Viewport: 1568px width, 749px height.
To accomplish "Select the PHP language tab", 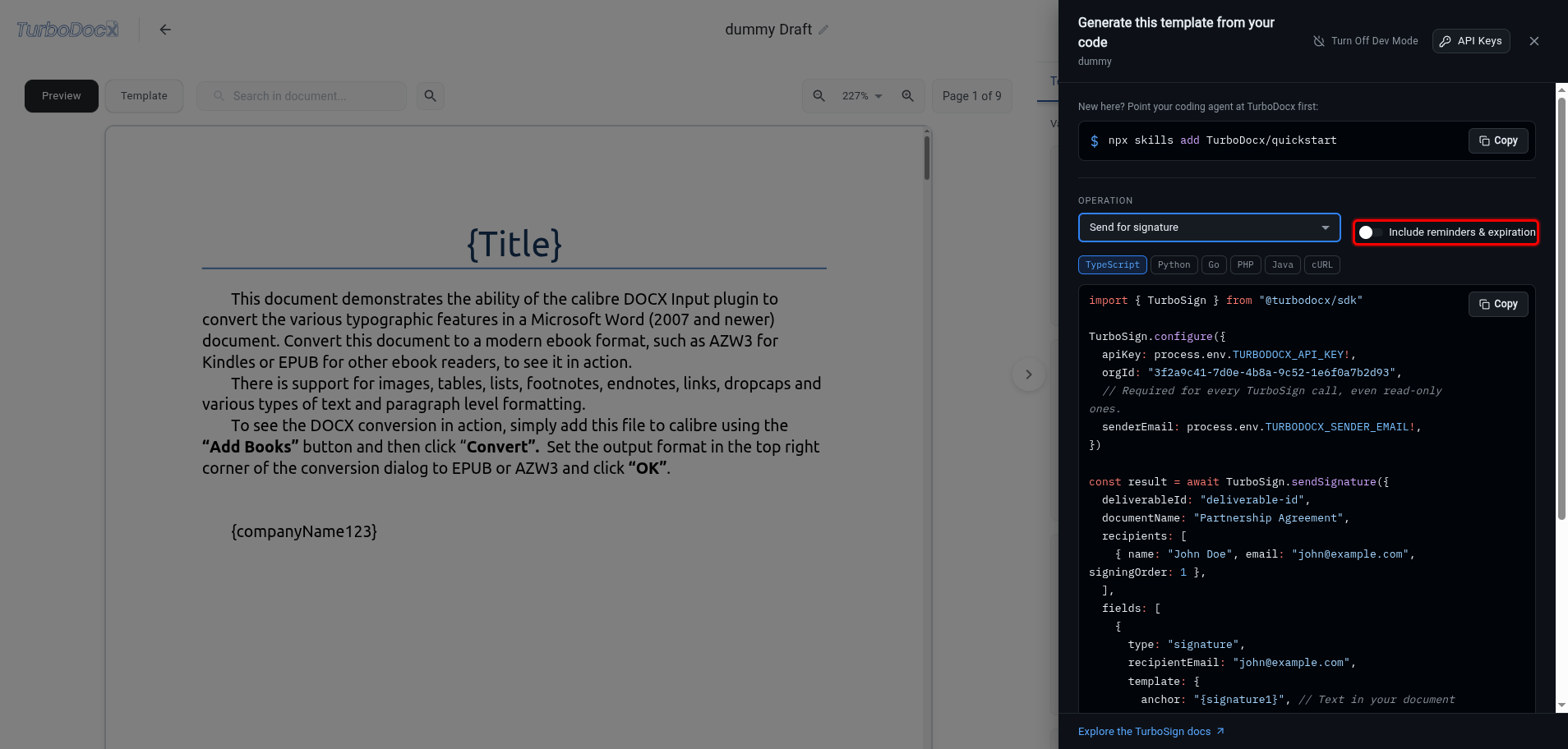I will [x=1245, y=265].
